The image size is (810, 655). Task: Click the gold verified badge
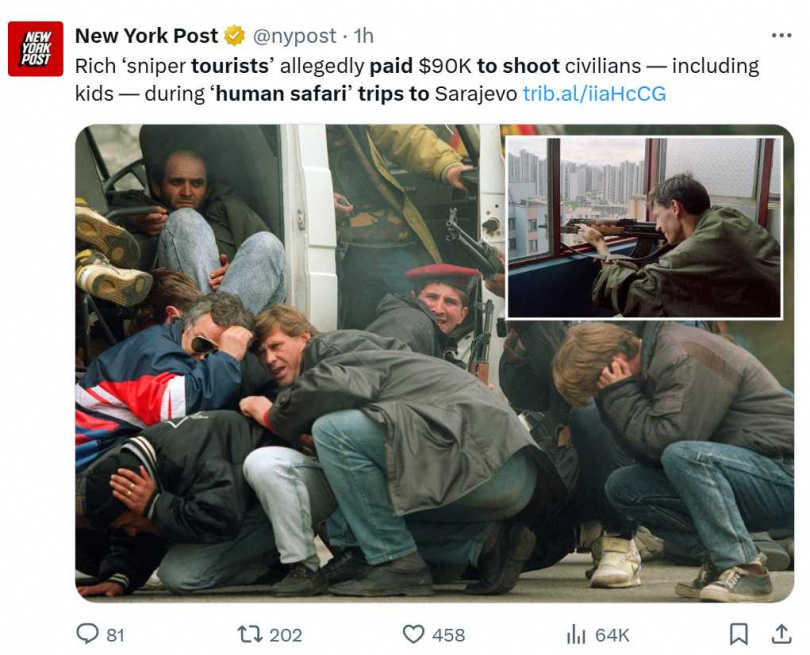tap(234, 36)
